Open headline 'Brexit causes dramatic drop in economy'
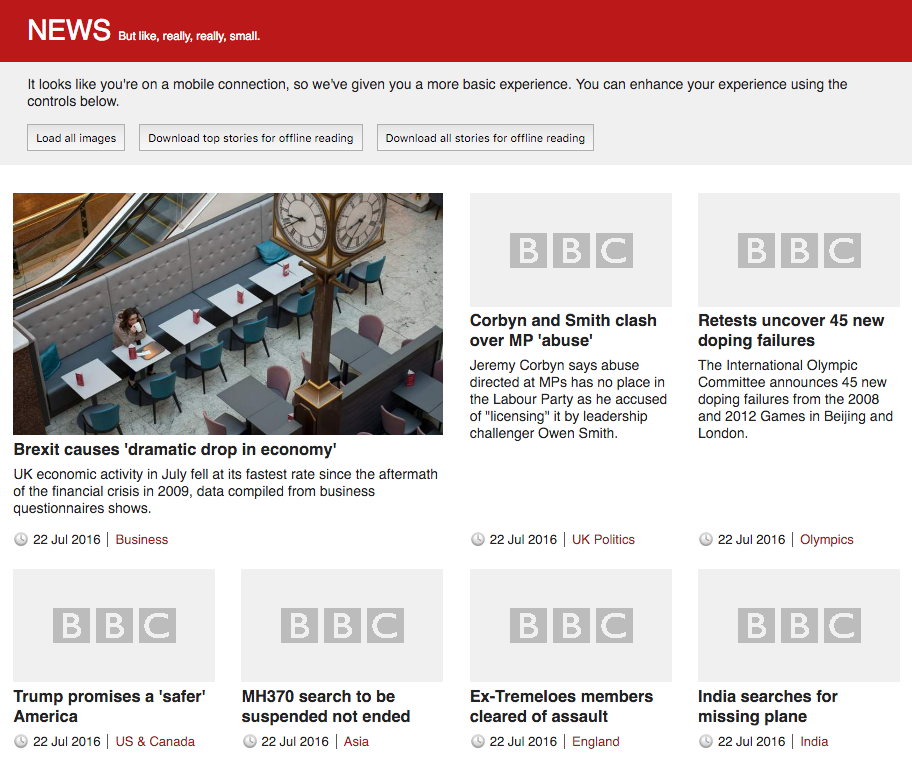Image resolution: width=912 pixels, height=761 pixels. pyautogui.click(x=175, y=450)
